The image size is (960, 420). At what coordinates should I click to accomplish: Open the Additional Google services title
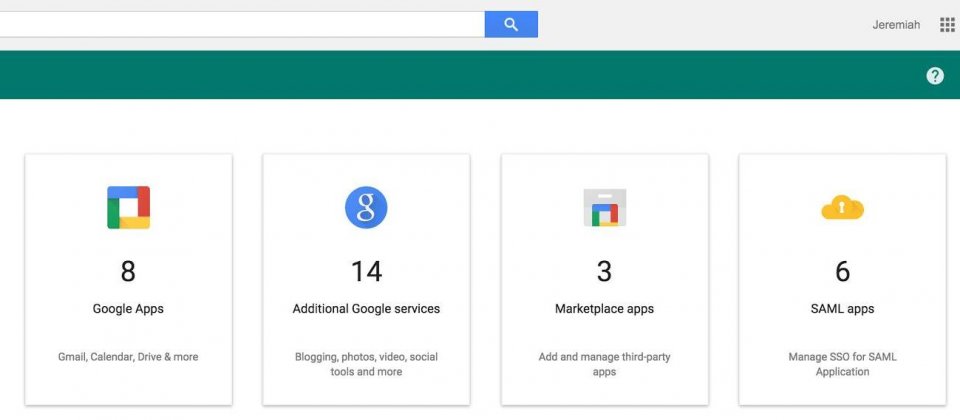click(366, 309)
